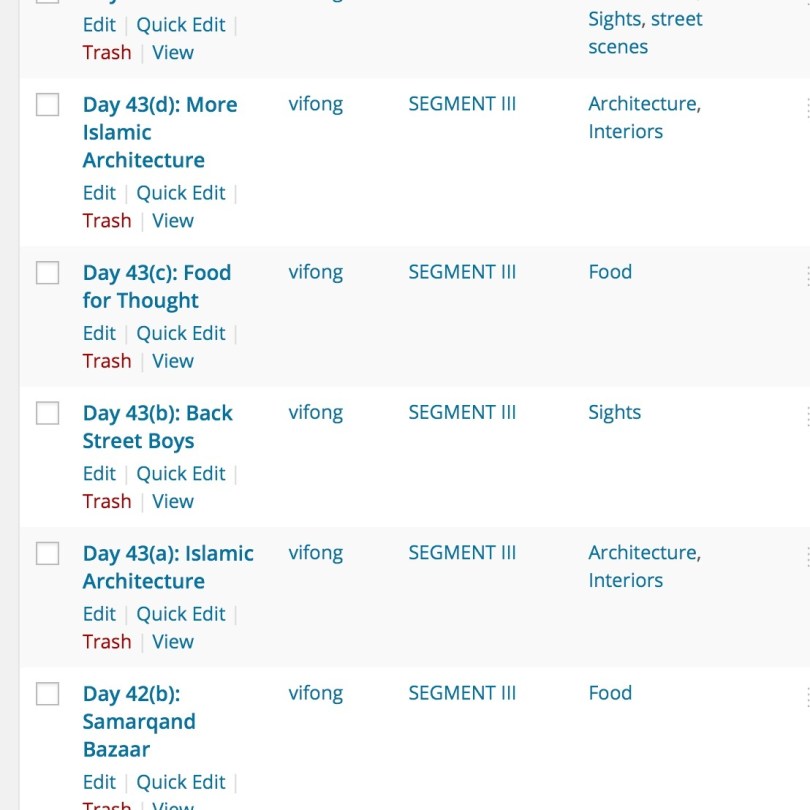This screenshot has height=810, width=810.
Task: Select the Day 43(b) Back Street Boys checkbox
Action: pyautogui.click(x=48, y=413)
